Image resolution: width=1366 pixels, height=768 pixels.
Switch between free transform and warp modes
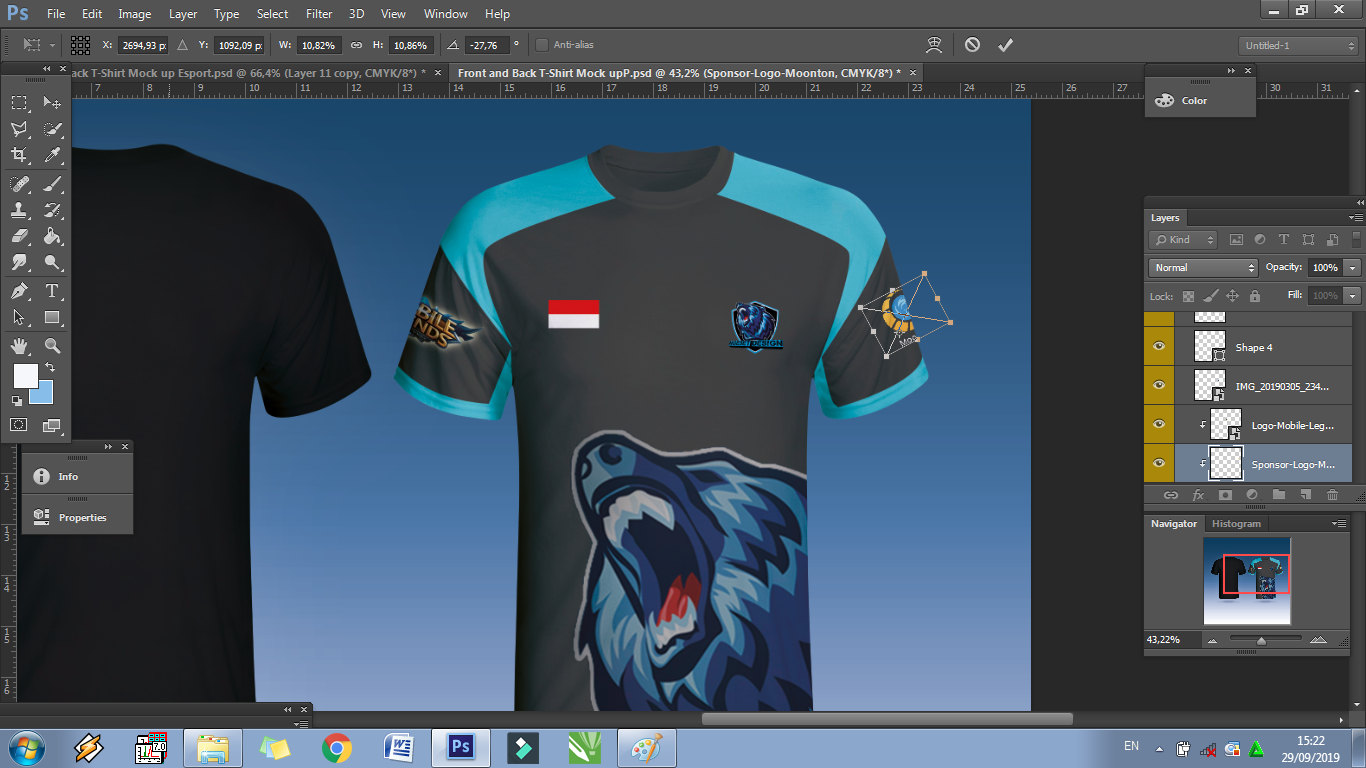pos(935,45)
